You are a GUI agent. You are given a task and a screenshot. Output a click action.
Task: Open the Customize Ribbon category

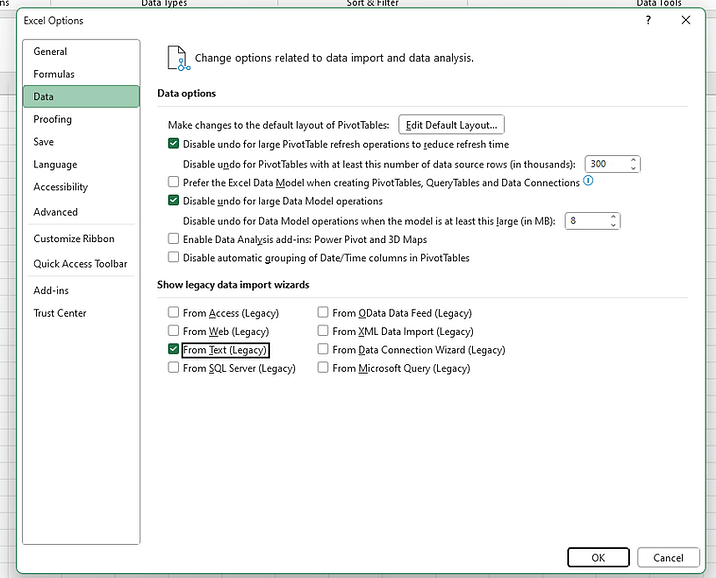click(81, 239)
